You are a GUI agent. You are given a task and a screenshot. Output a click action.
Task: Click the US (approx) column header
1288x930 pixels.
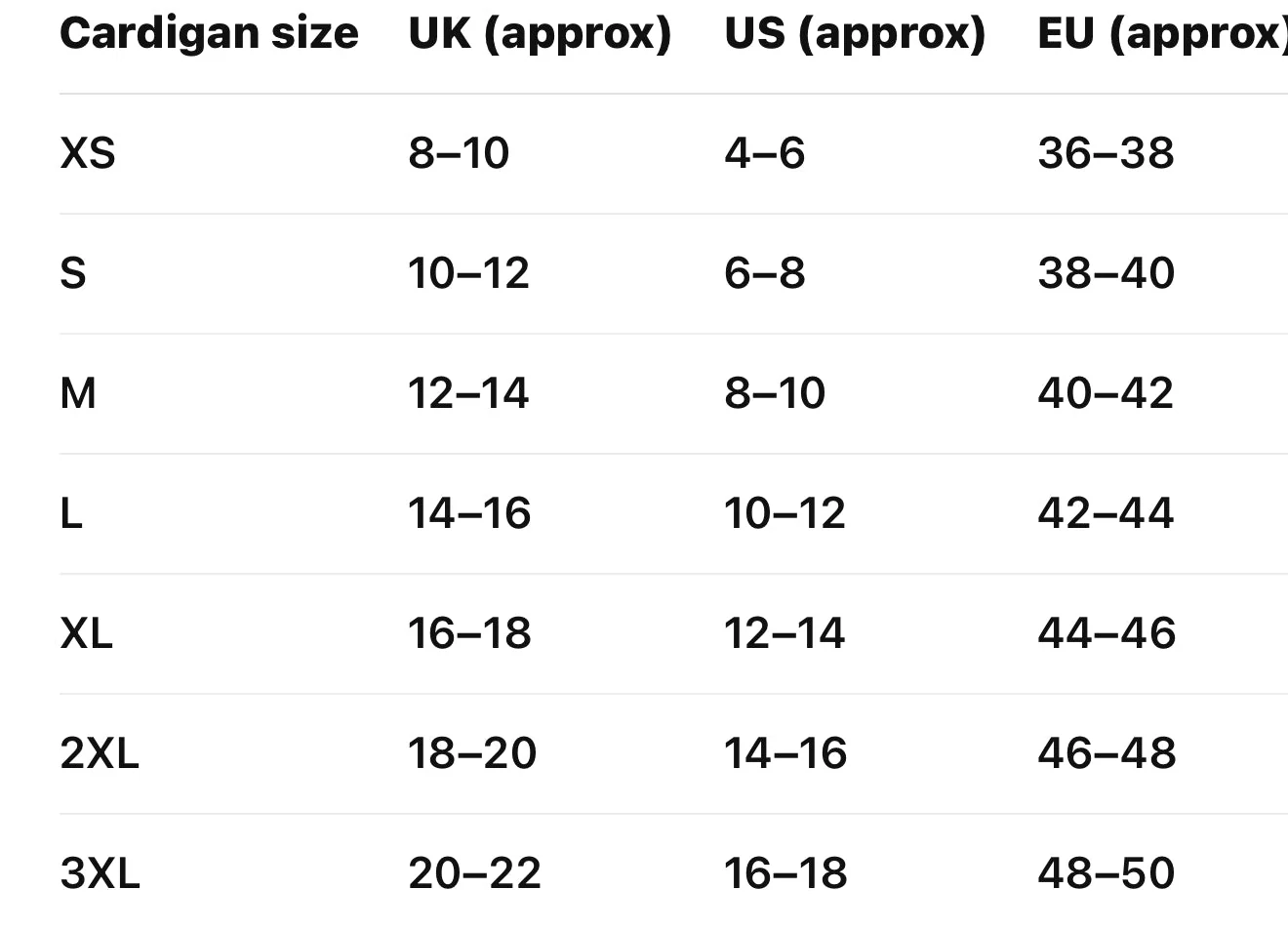point(855,34)
